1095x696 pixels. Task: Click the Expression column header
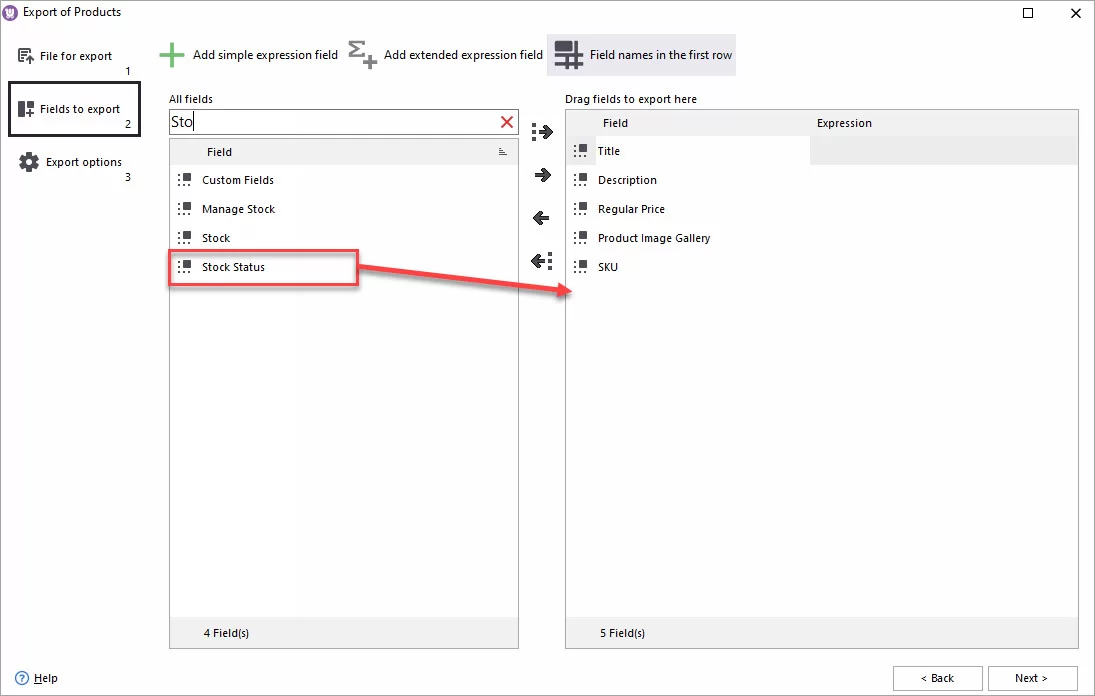844,123
